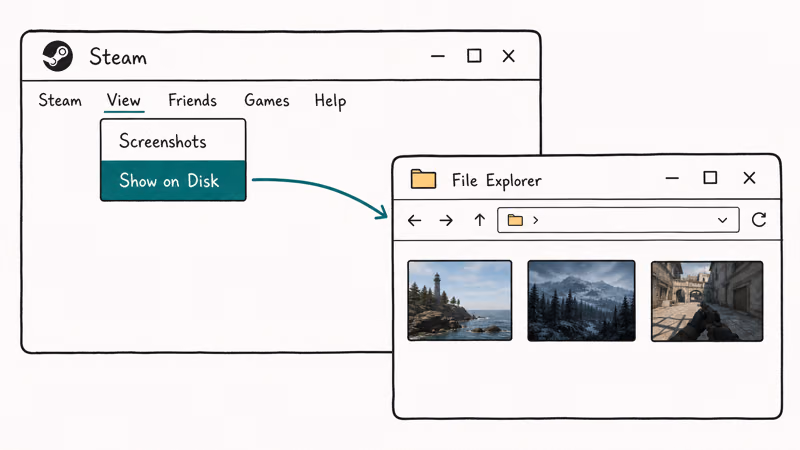Go forward in File Explorer
This screenshot has height=450, width=800.
[x=446, y=220]
